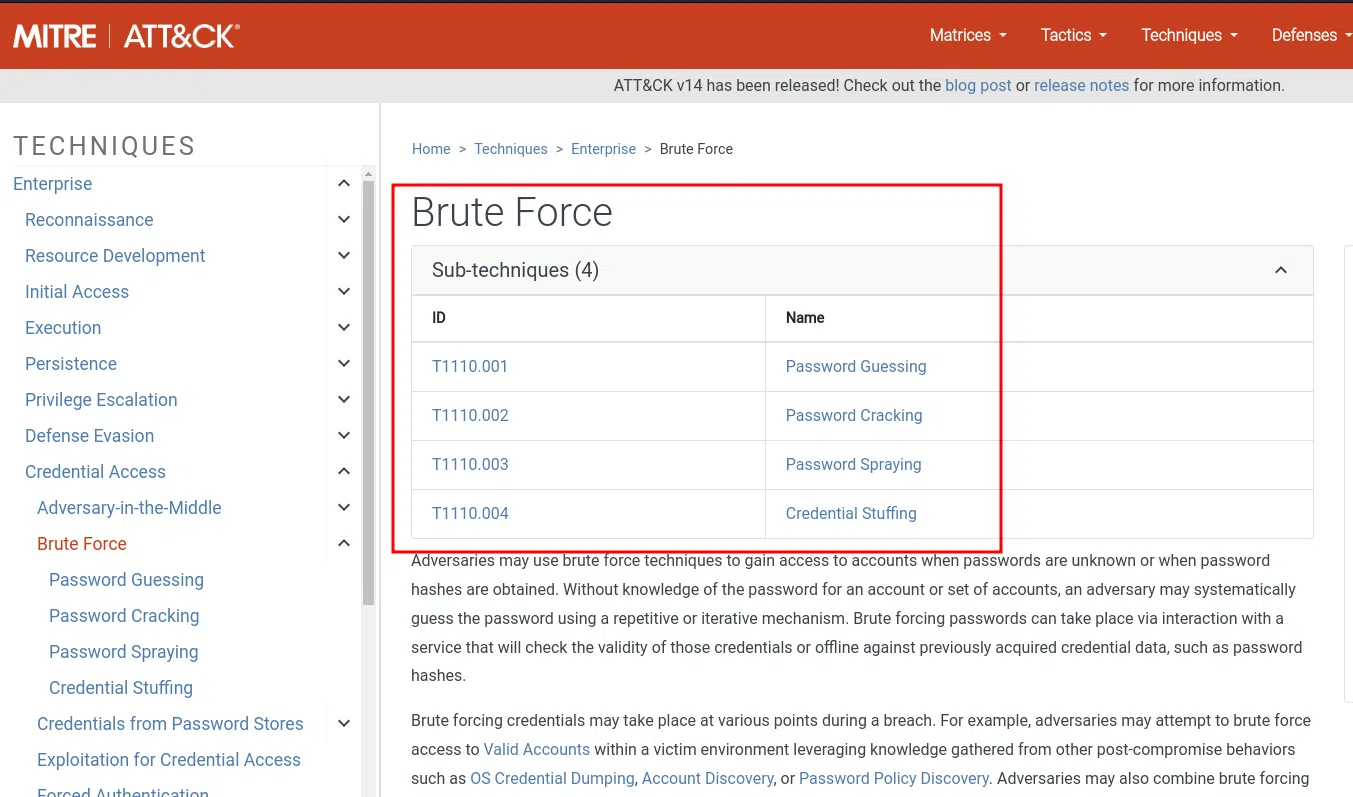Open the release notes link
Screen dimensions: 1353x797
1081,85
